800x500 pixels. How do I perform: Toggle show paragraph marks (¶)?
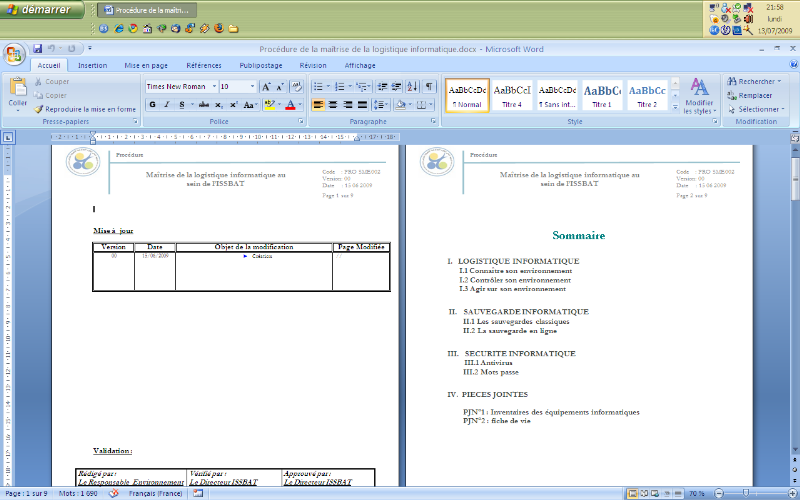click(429, 87)
